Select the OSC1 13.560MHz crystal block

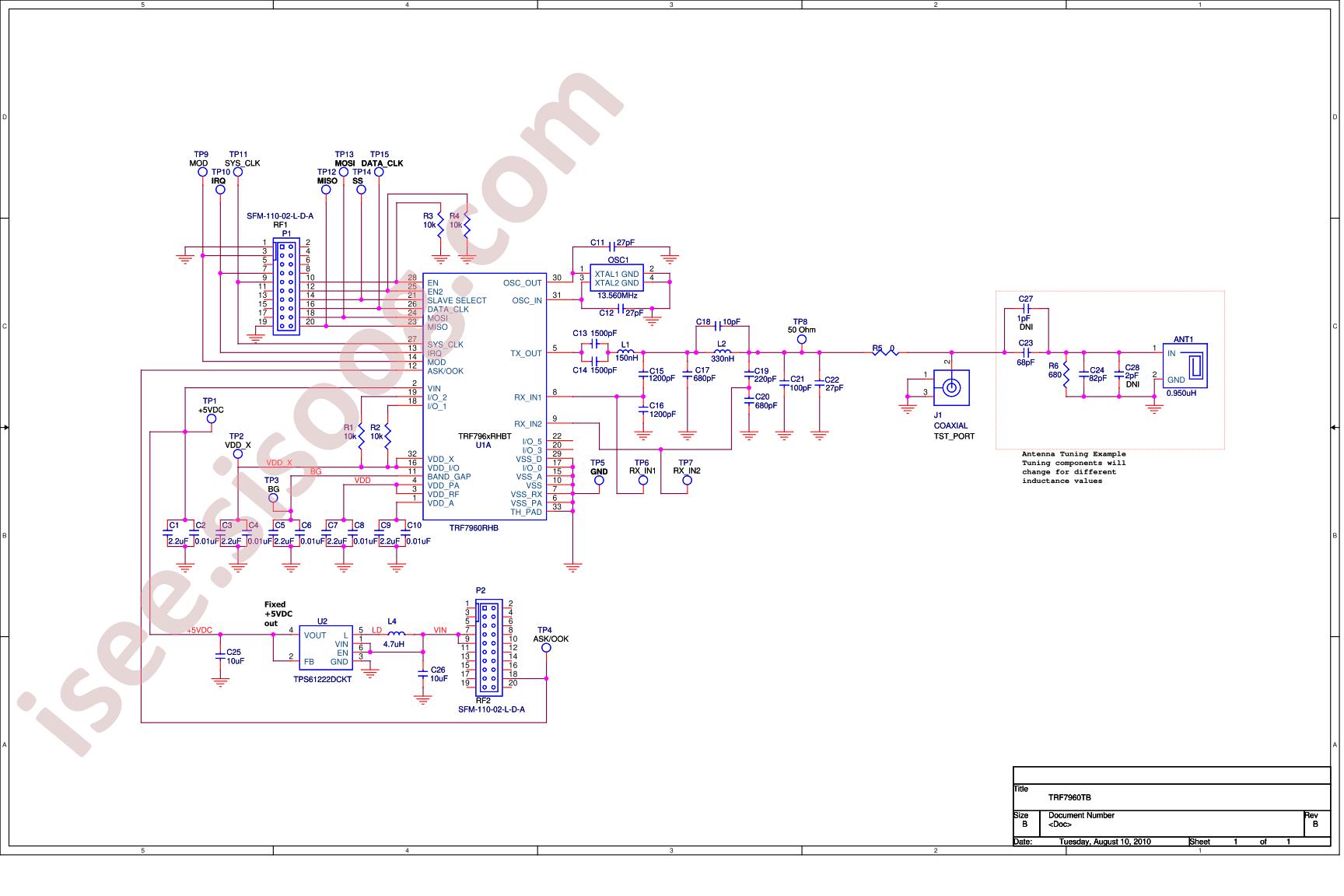point(618,278)
